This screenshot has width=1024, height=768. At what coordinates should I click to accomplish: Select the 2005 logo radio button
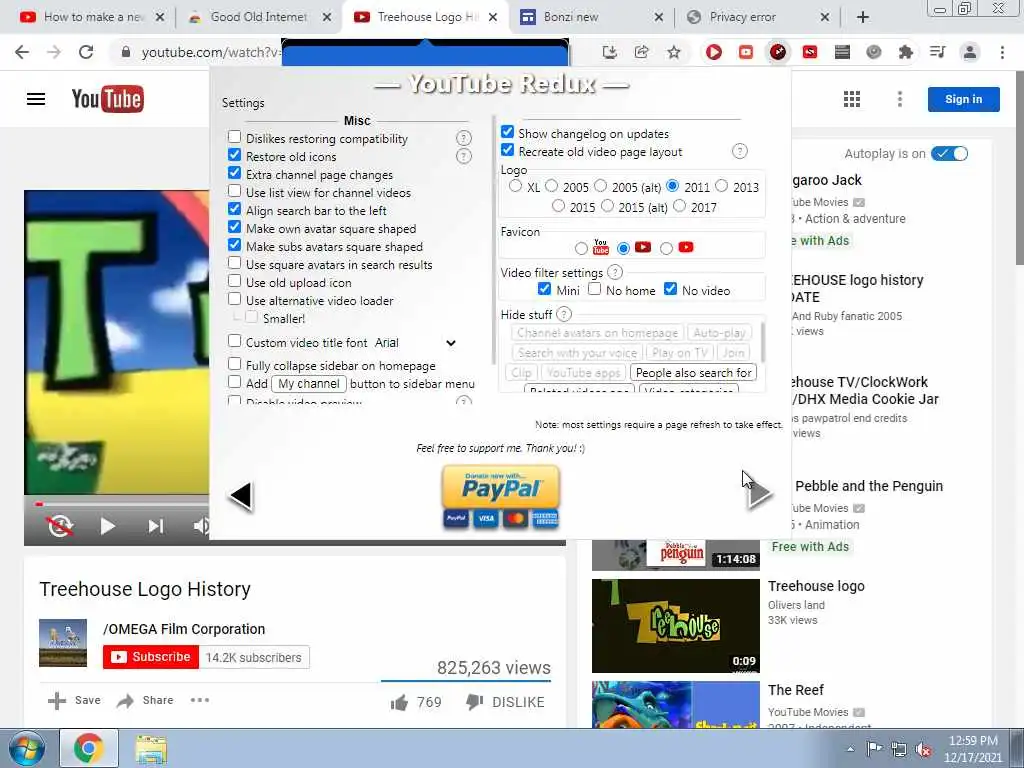(551, 186)
